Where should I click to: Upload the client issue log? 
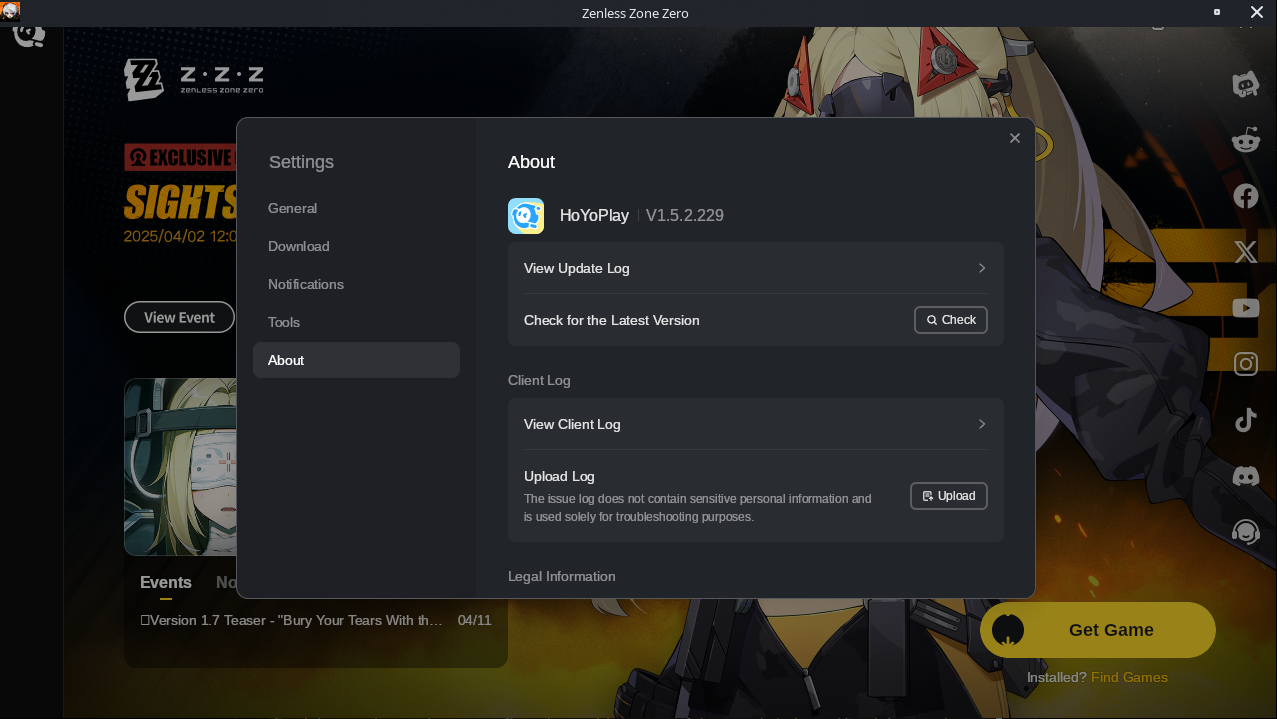[949, 496]
